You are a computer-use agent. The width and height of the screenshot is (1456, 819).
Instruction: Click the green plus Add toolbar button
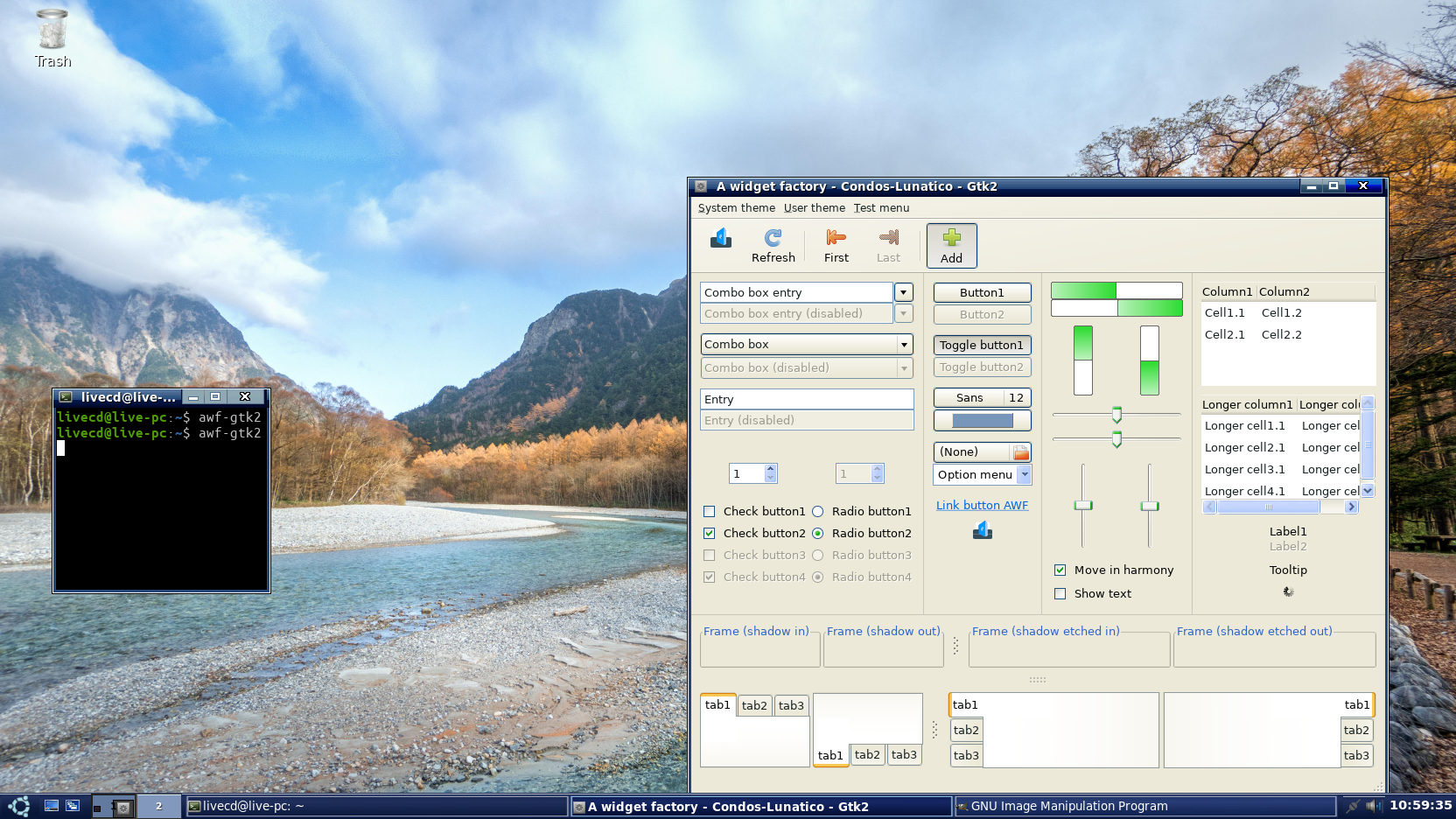[x=952, y=245]
